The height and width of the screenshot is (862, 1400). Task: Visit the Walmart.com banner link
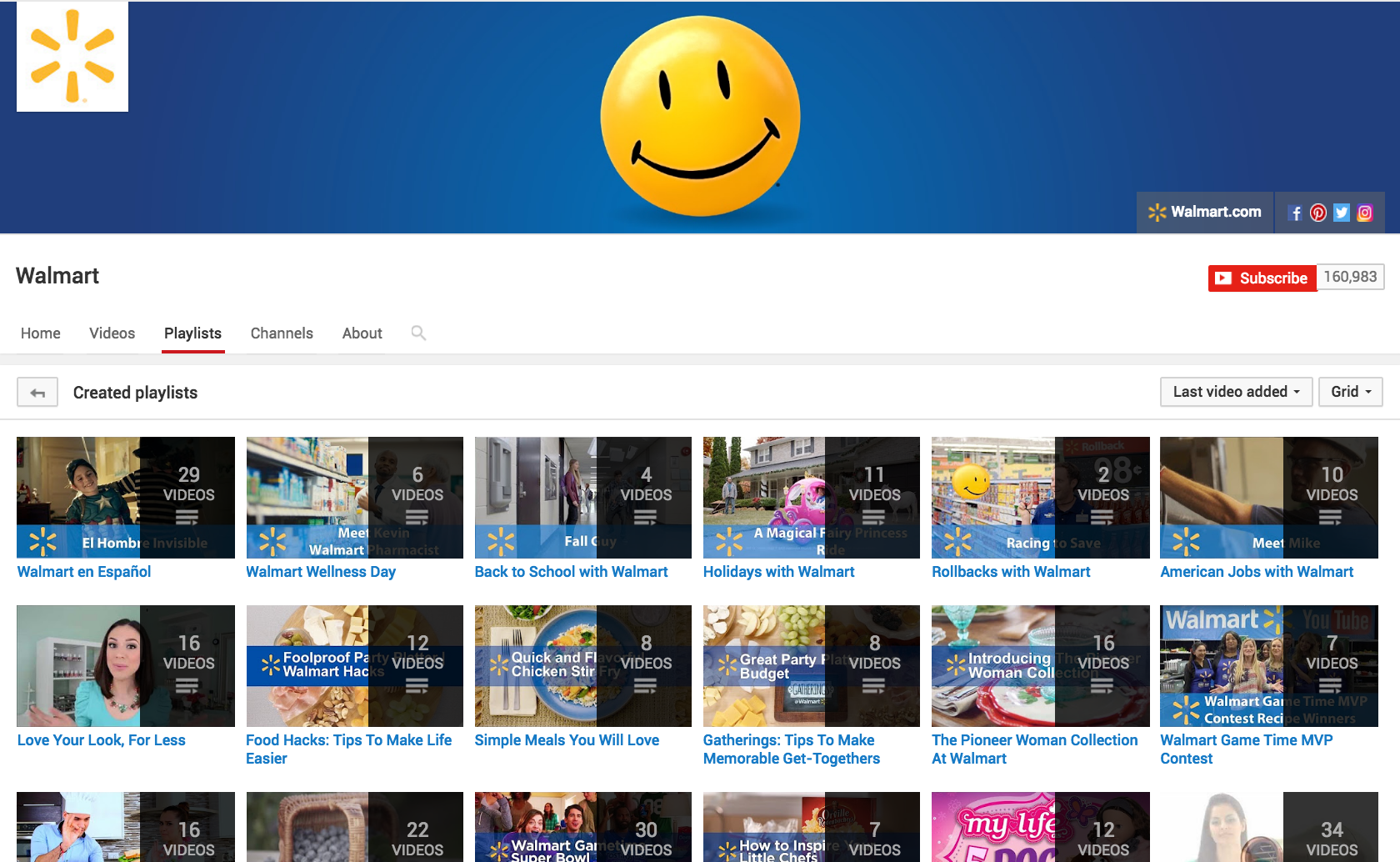(x=1205, y=212)
